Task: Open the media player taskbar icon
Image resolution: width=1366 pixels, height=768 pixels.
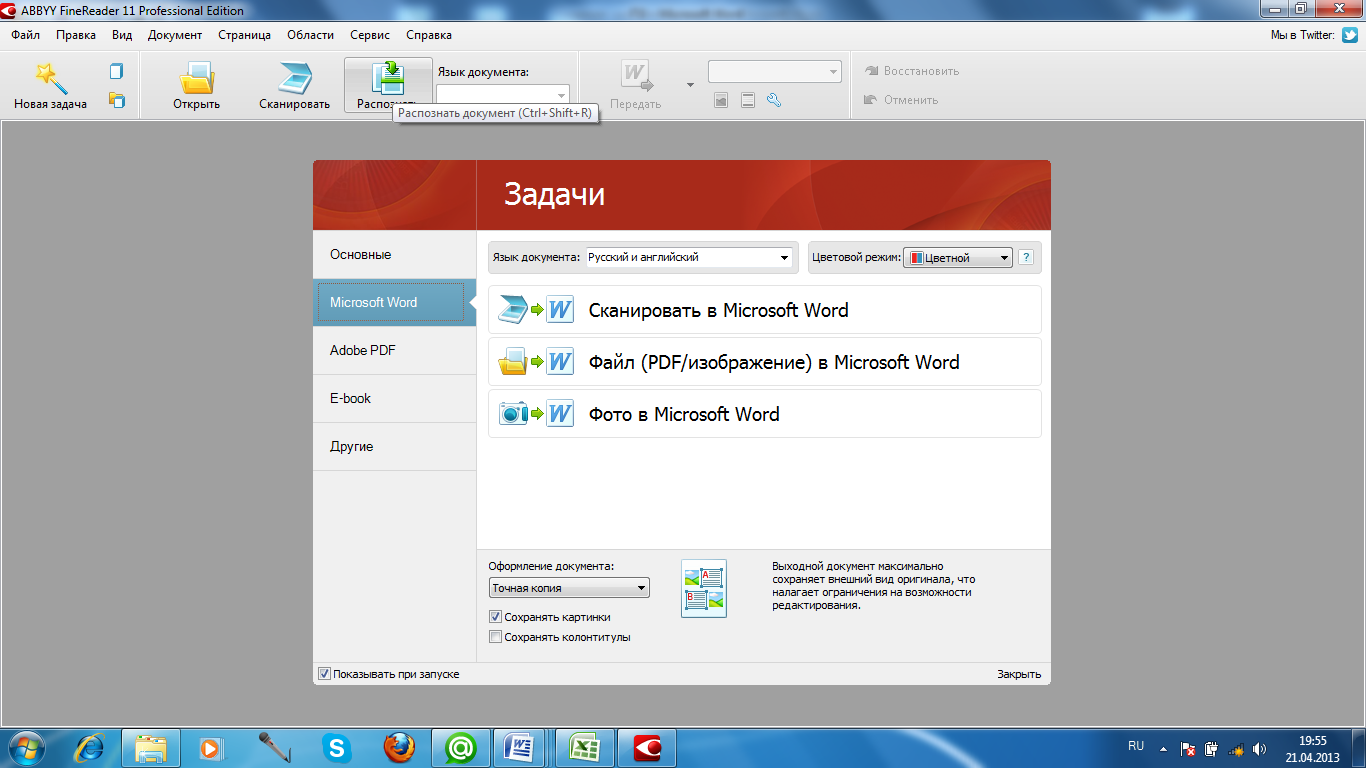Action: [x=213, y=748]
